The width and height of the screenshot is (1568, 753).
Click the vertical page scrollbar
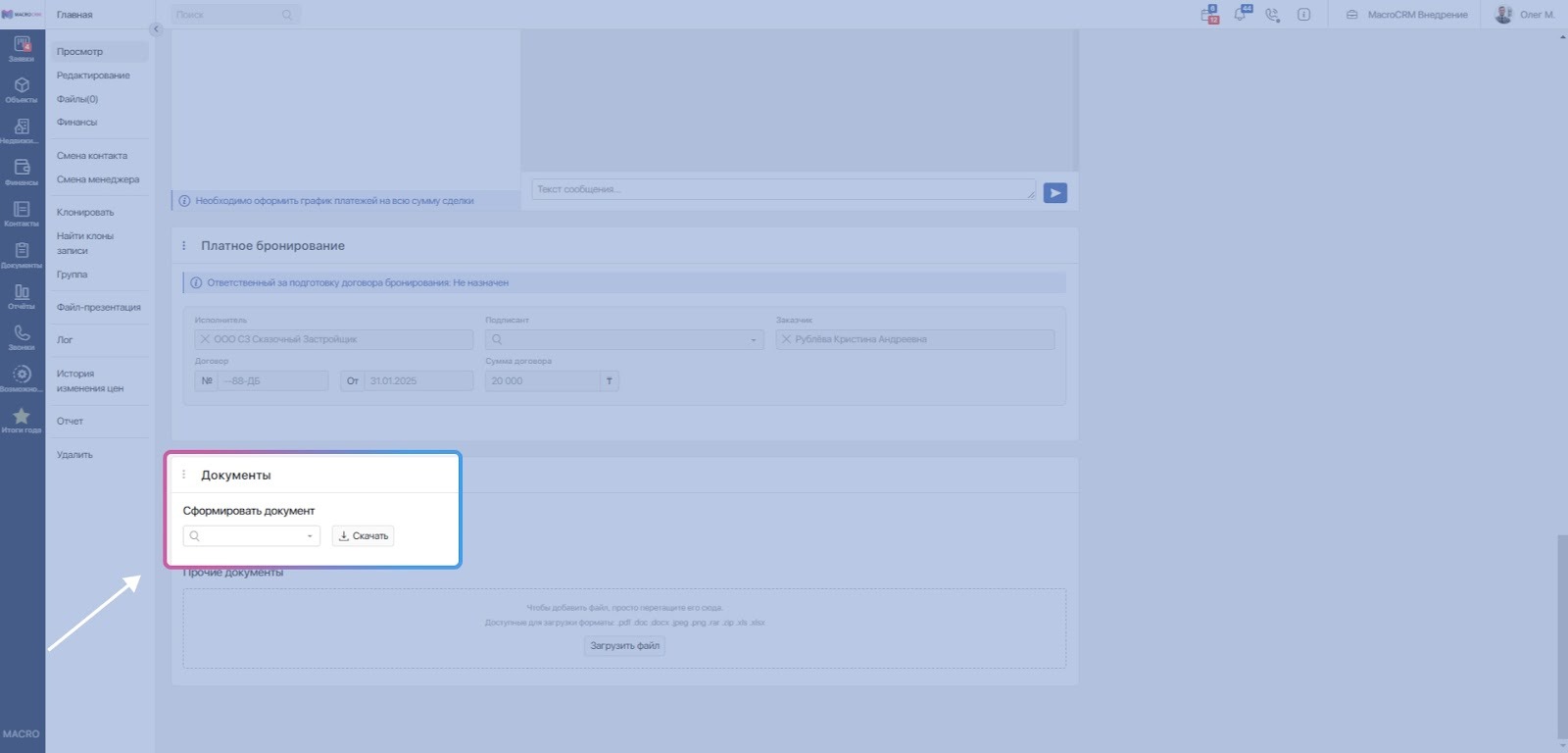[1562, 637]
